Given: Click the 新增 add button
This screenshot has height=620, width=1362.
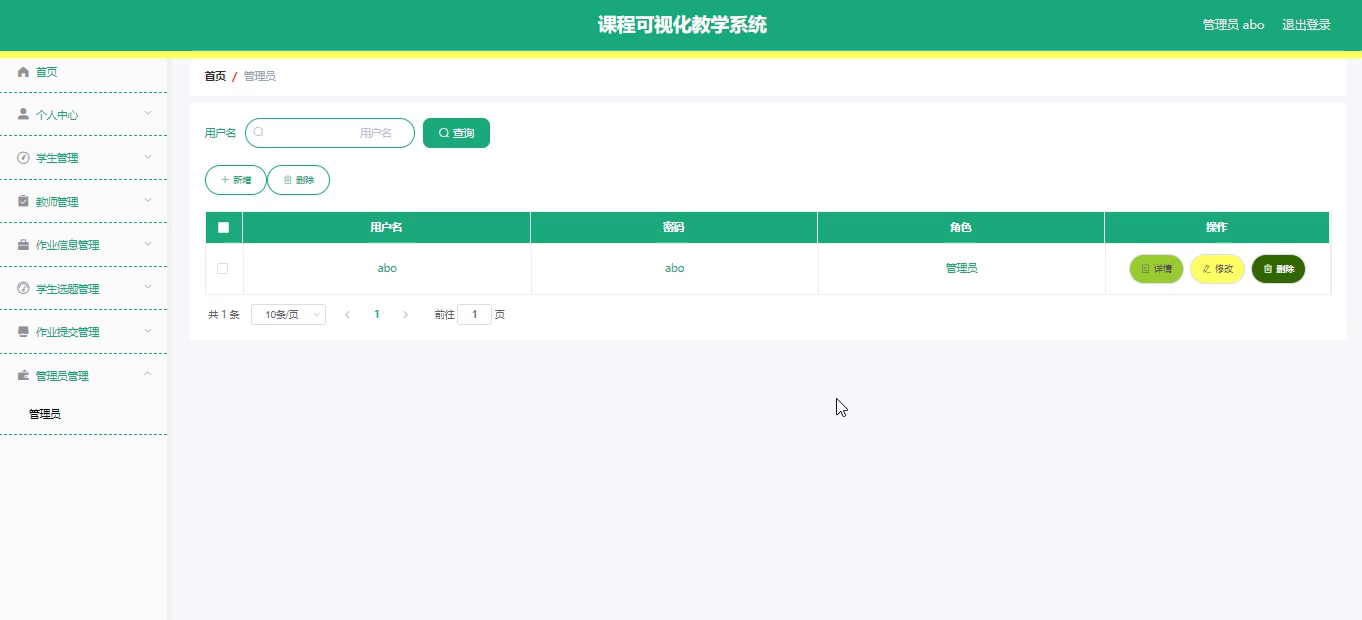Looking at the screenshot, I should (x=236, y=180).
